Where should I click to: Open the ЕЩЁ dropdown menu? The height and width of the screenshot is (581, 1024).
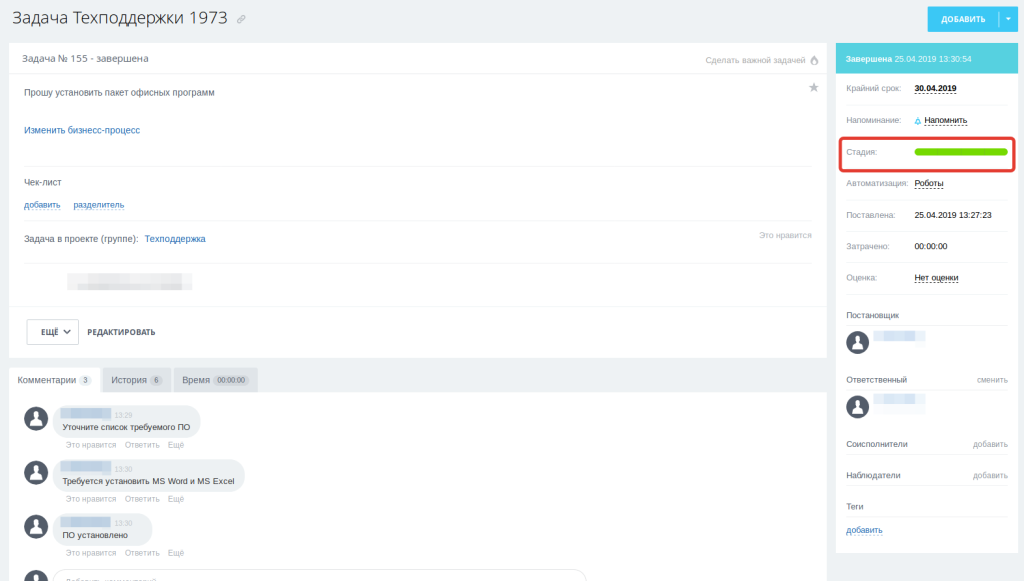[x=53, y=332]
